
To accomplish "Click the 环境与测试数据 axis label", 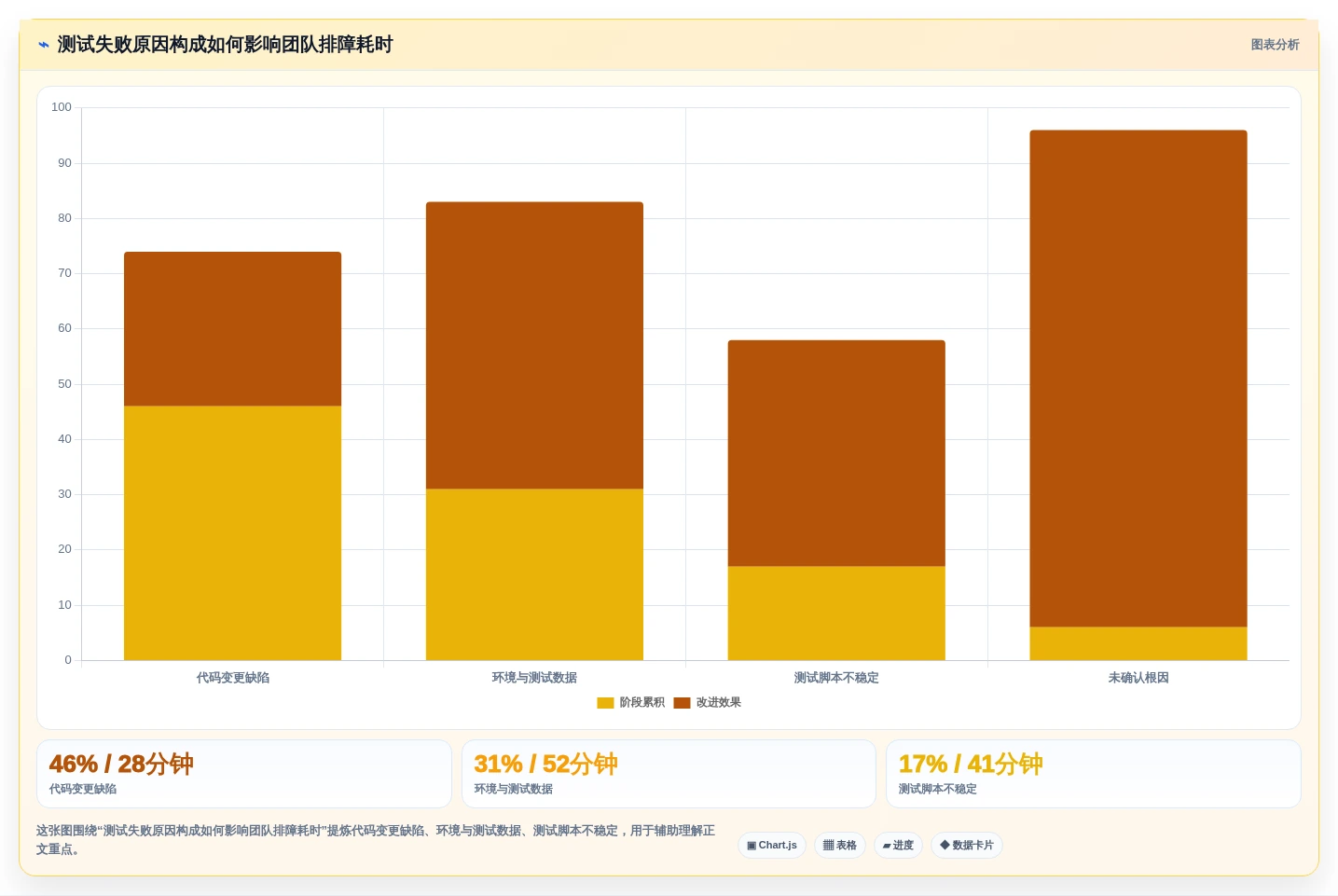I will [534, 678].
